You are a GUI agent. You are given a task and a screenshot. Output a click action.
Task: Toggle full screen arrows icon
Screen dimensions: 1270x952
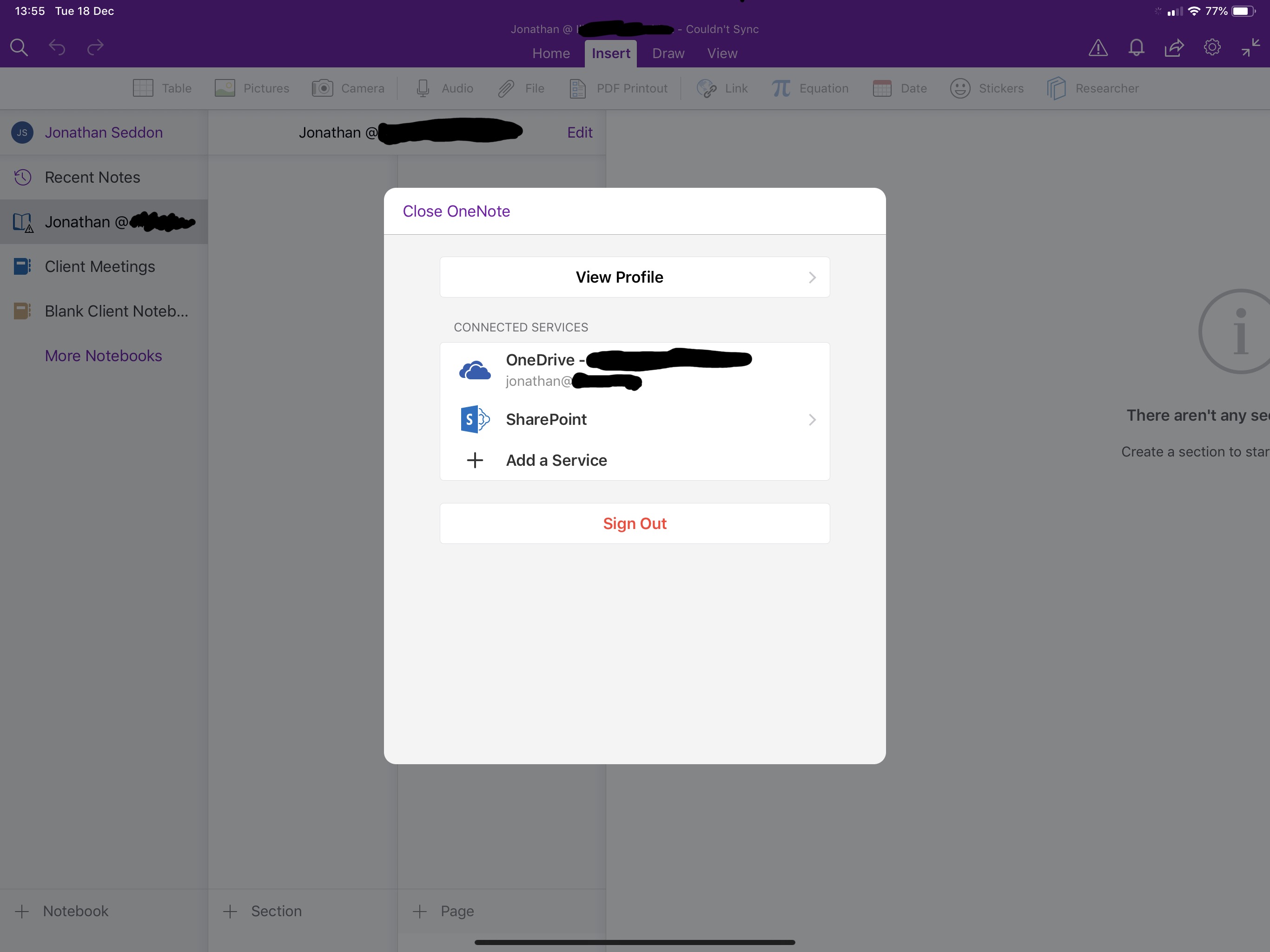point(1250,47)
